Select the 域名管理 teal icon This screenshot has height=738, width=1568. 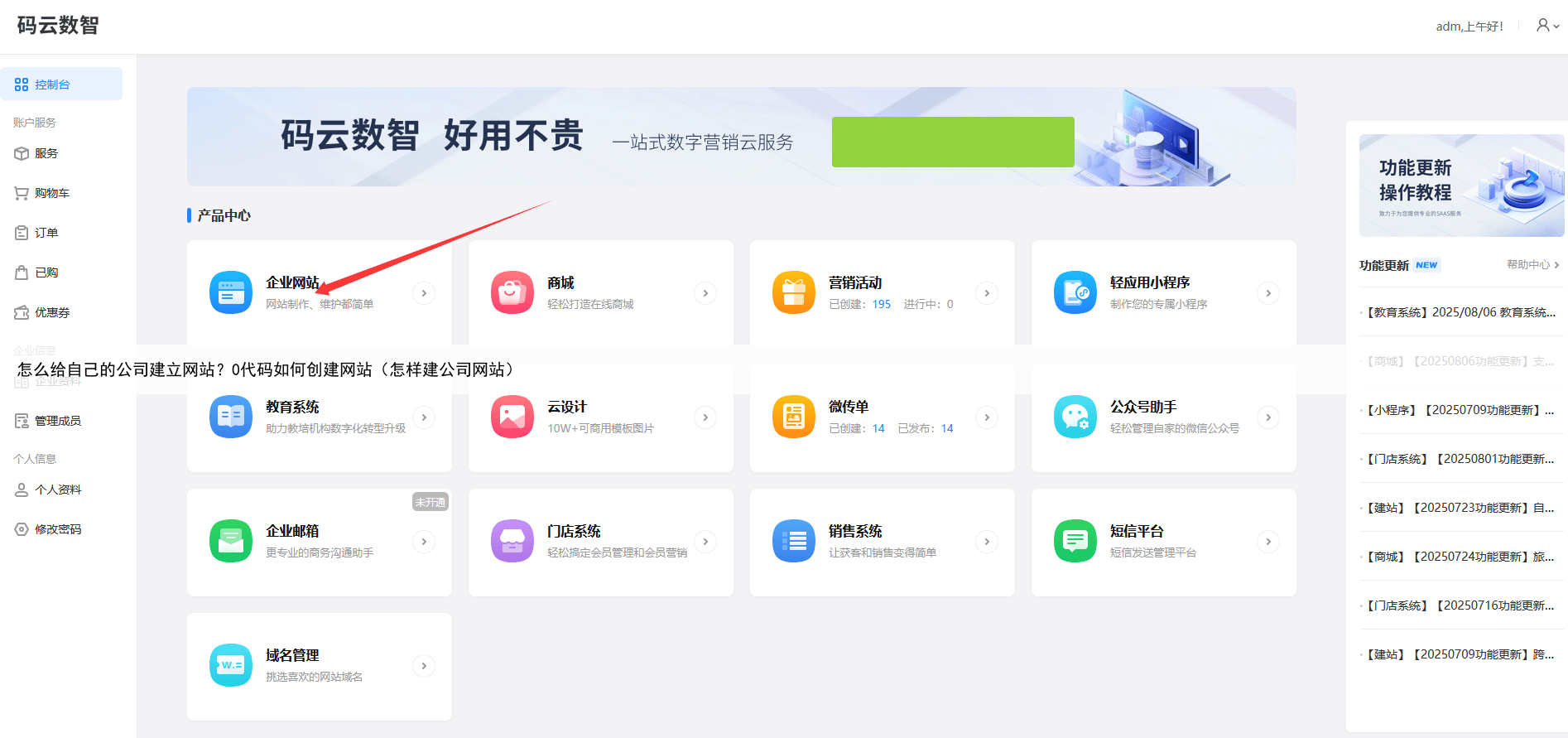click(x=230, y=666)
